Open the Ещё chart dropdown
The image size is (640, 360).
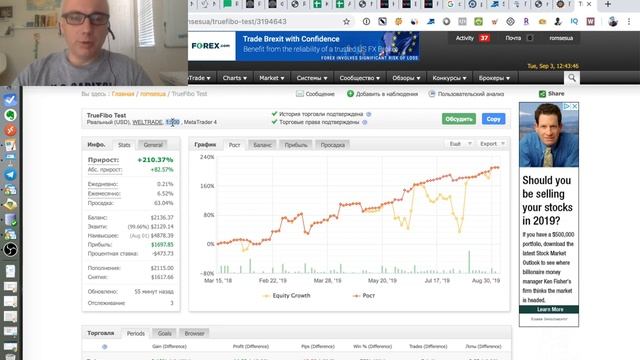pos(460,144)
